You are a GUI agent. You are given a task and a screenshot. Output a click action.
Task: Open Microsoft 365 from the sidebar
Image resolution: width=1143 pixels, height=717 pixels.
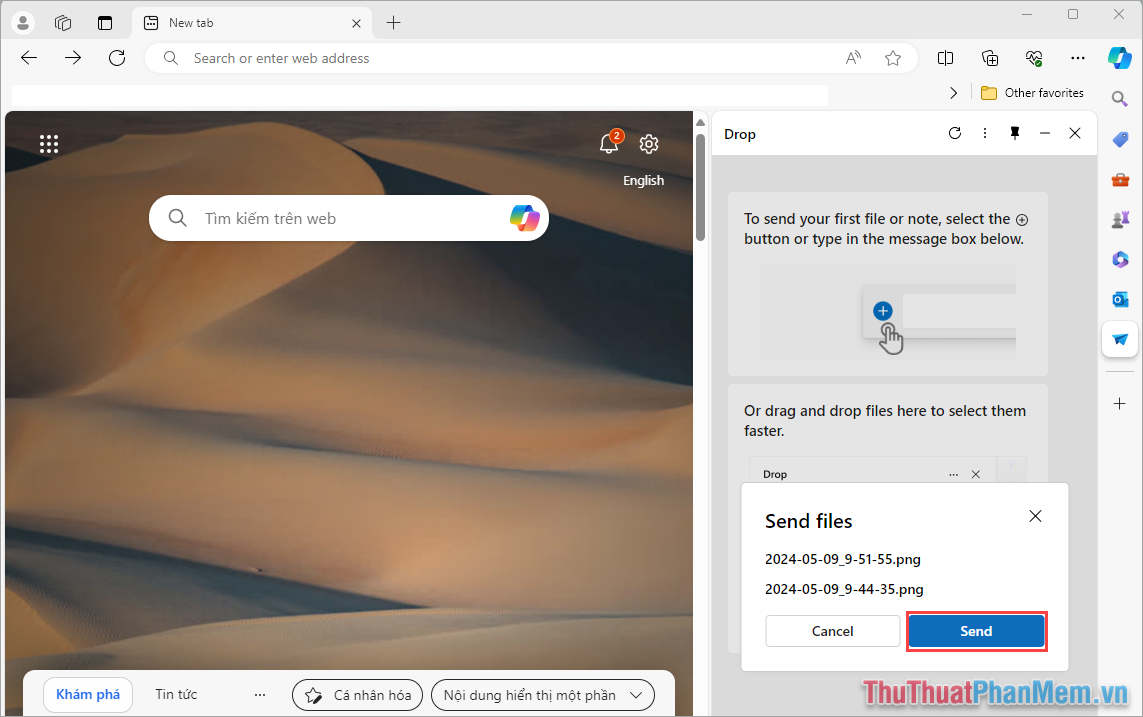[1120, 259]
